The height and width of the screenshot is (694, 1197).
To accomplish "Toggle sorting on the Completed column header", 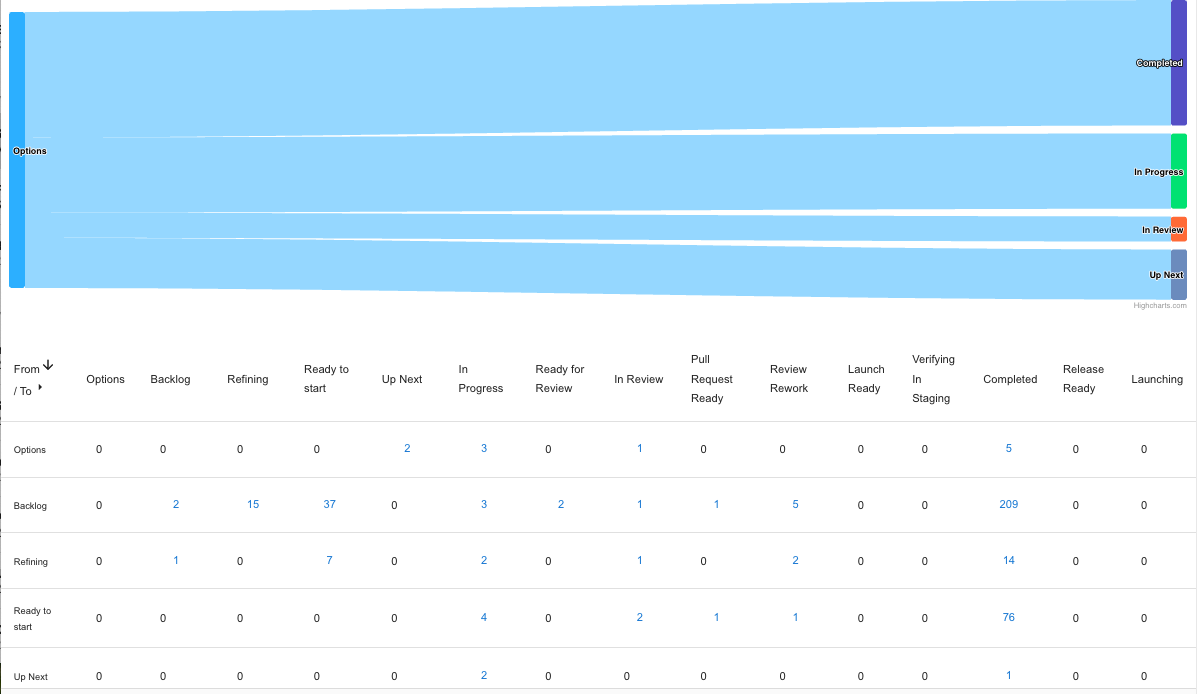I will point(1010,379).
